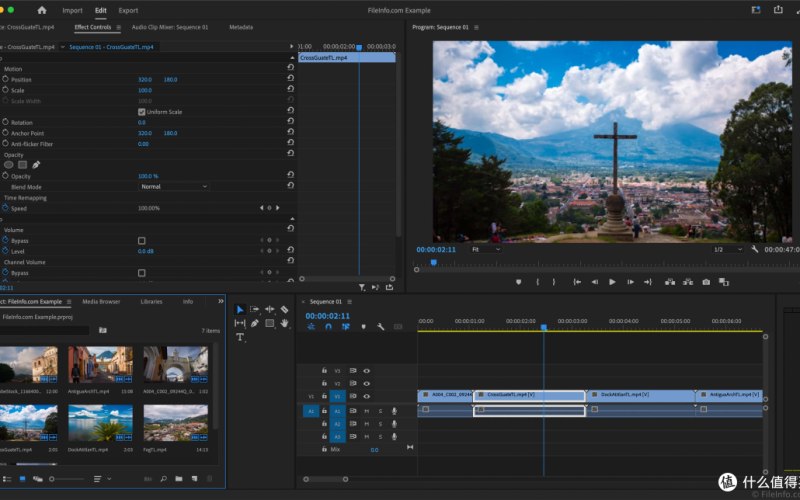
Task: Step back one frame
Action: 595,282
